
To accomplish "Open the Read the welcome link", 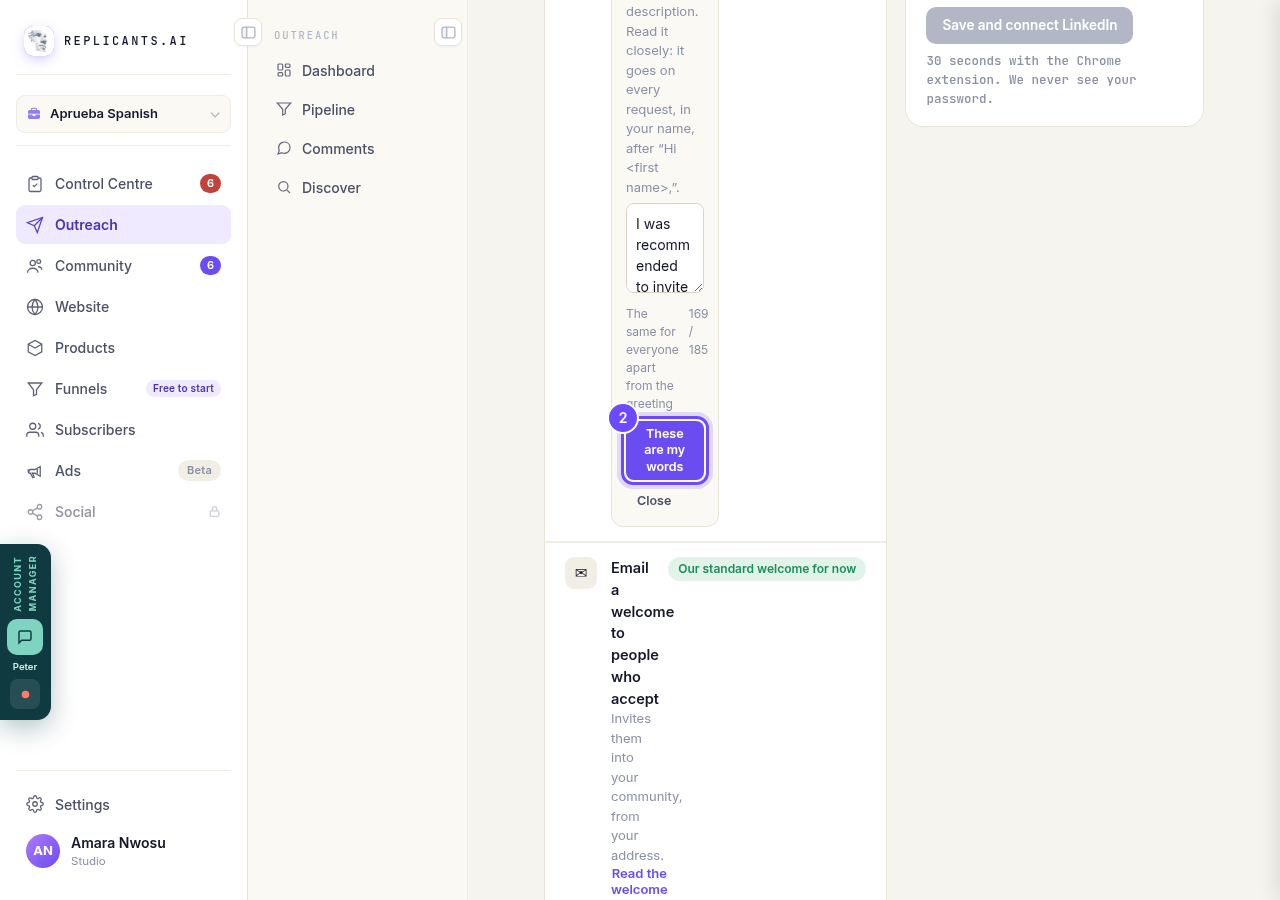I will [639, 882].
